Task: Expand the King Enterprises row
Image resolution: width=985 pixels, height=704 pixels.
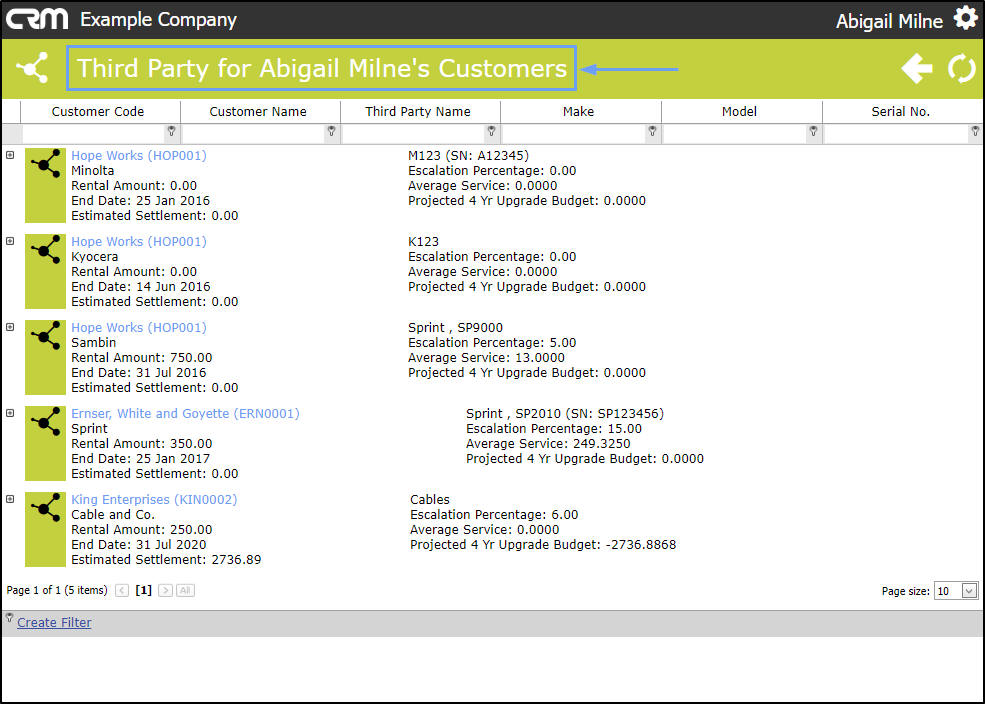Action: 10,499
